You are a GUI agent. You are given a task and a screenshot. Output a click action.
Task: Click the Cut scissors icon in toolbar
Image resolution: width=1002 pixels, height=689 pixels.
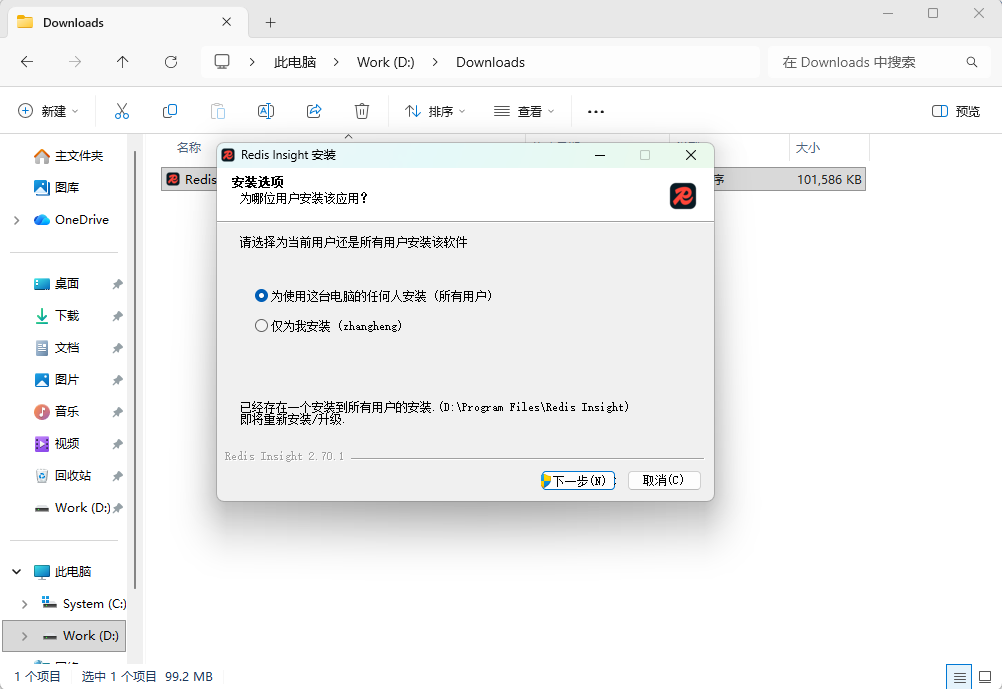[x=121, y=111]
